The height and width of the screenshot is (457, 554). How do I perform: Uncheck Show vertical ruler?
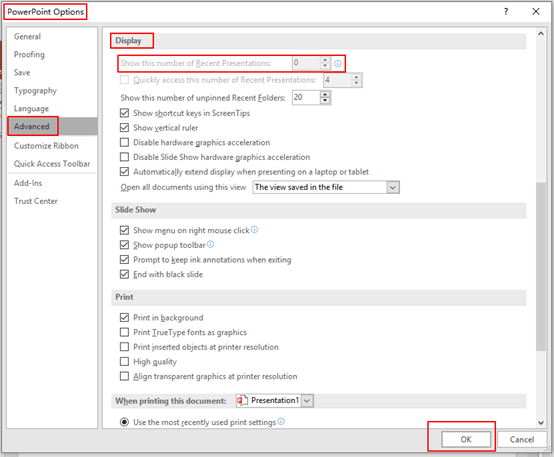pos(124,128)
